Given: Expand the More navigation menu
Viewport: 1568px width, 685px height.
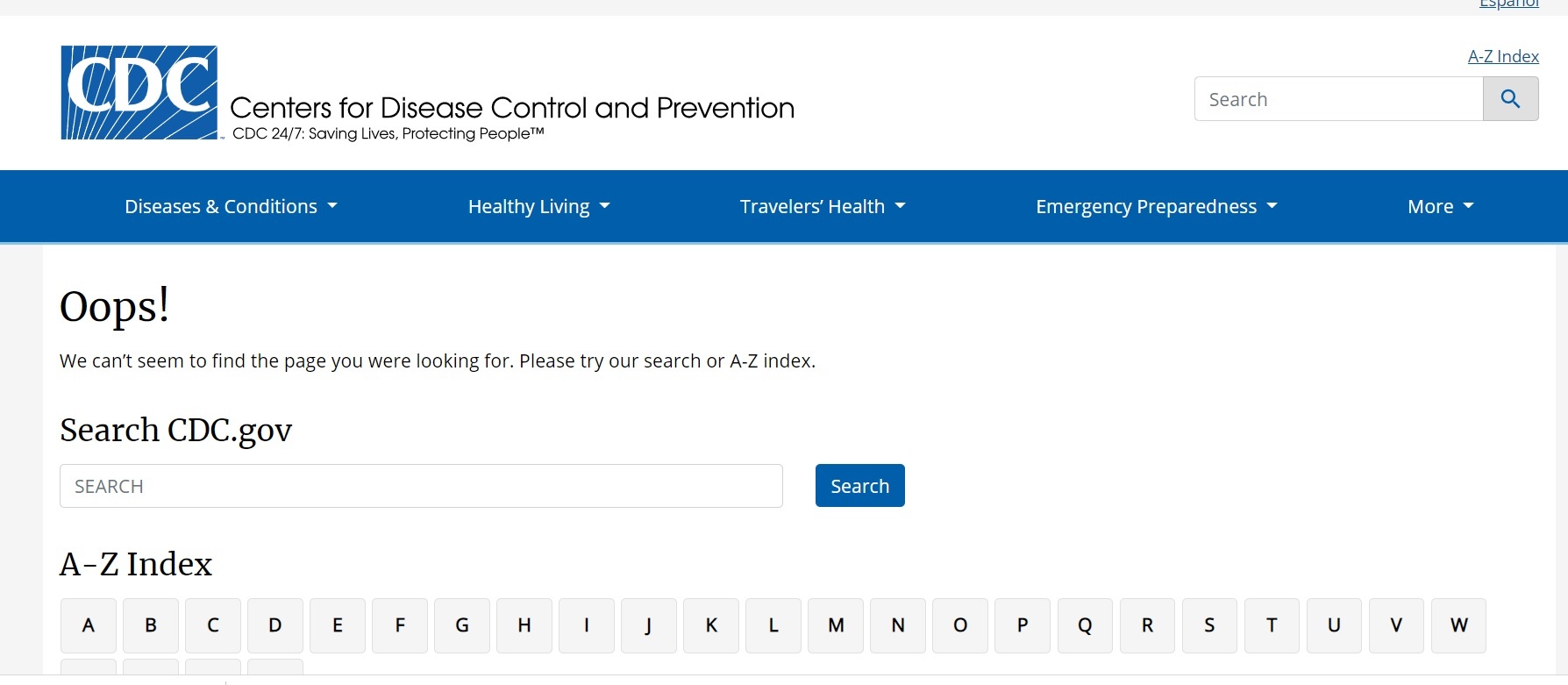Looking at the screenshot, I should (1440, 207).
